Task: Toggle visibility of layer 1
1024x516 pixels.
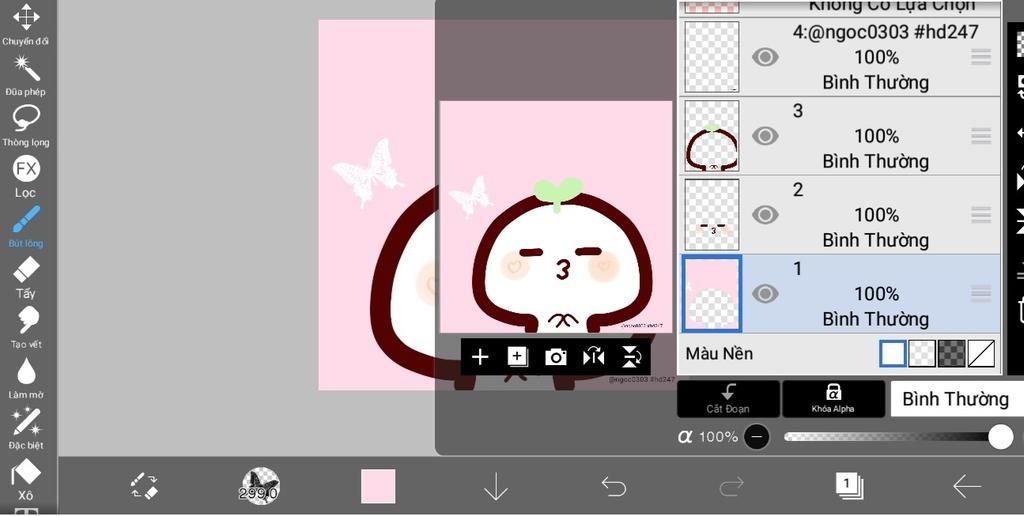Action: pos(765,294)
